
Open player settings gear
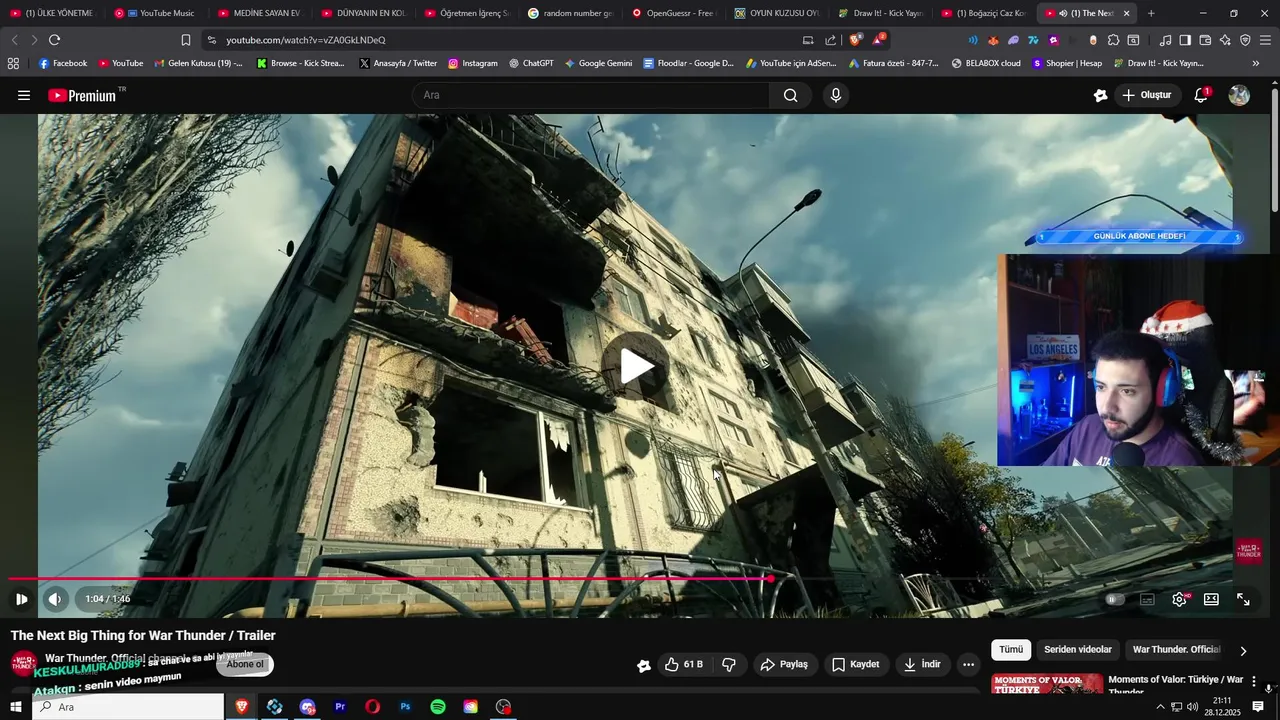[x=1179, y=599]
